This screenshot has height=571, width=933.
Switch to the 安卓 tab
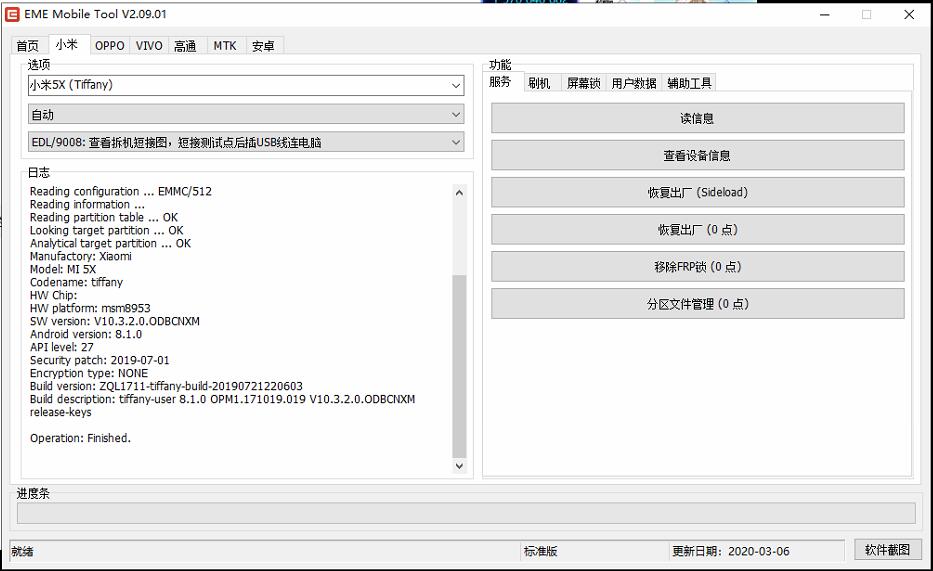click(x=264, y=46)
